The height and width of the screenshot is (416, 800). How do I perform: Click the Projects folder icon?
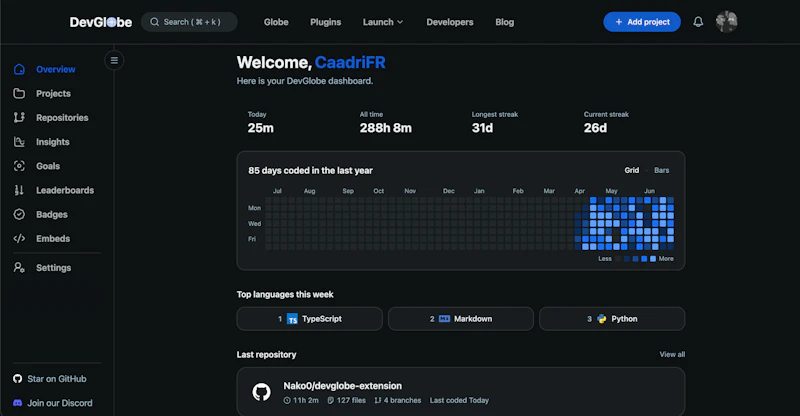19,93
